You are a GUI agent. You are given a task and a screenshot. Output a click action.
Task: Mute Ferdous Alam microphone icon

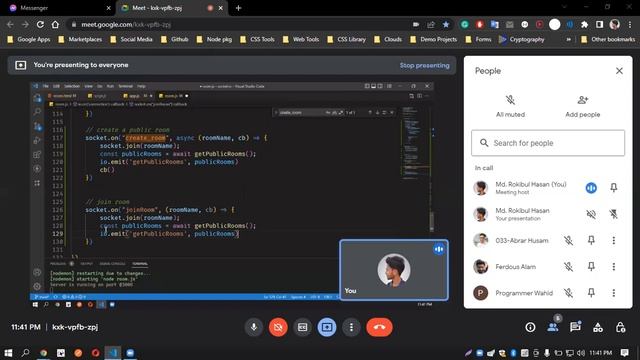(568, 267)
